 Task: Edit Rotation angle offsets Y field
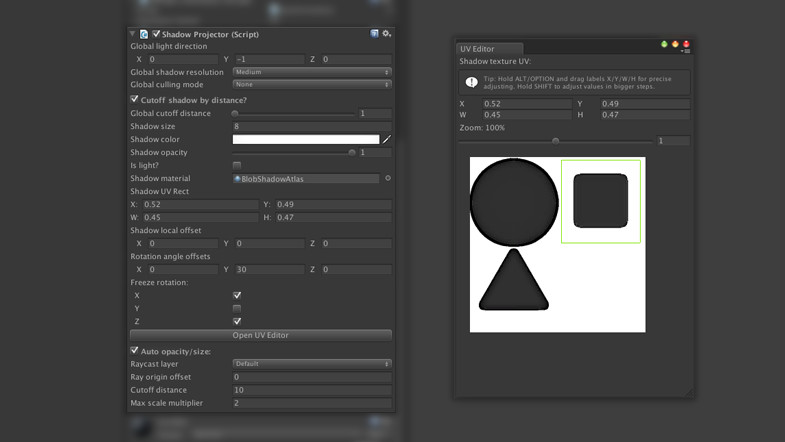[x=269, y=269]
